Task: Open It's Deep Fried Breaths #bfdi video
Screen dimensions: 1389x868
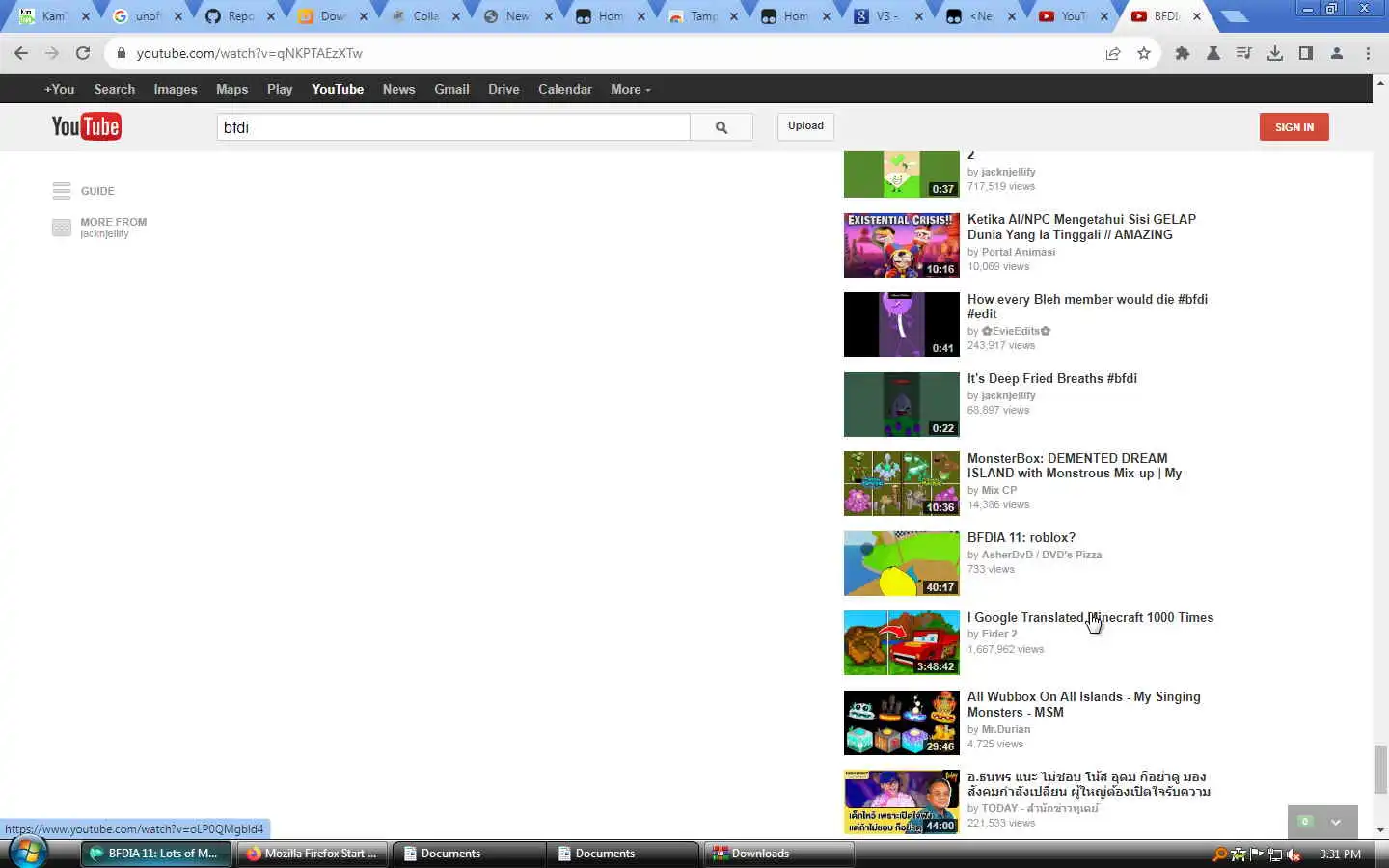Action: tap(1052, 378)
